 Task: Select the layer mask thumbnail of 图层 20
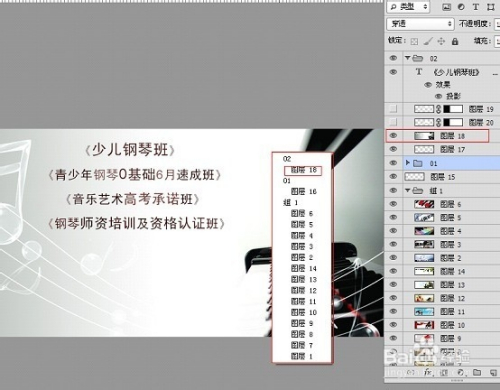click(453, 122)
